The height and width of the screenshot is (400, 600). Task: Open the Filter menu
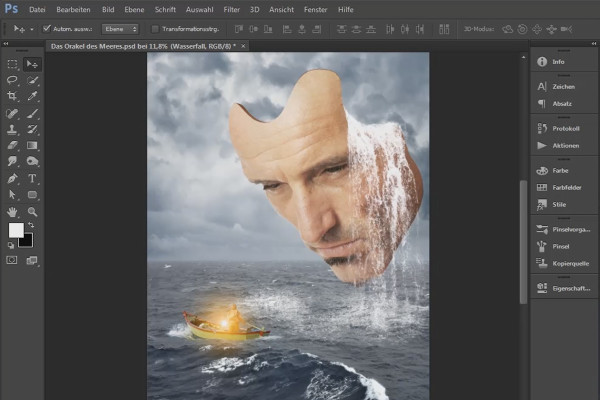point(232,10)
